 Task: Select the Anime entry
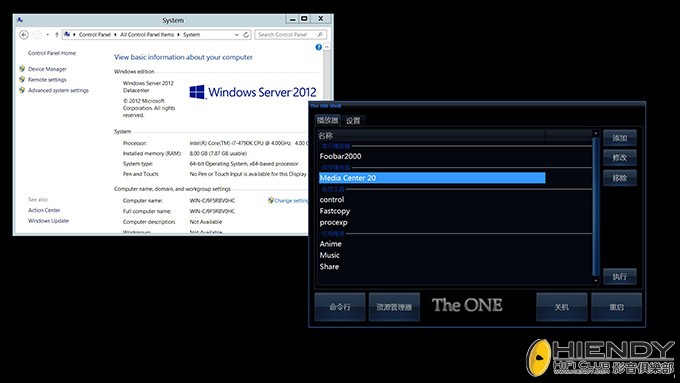330,244
